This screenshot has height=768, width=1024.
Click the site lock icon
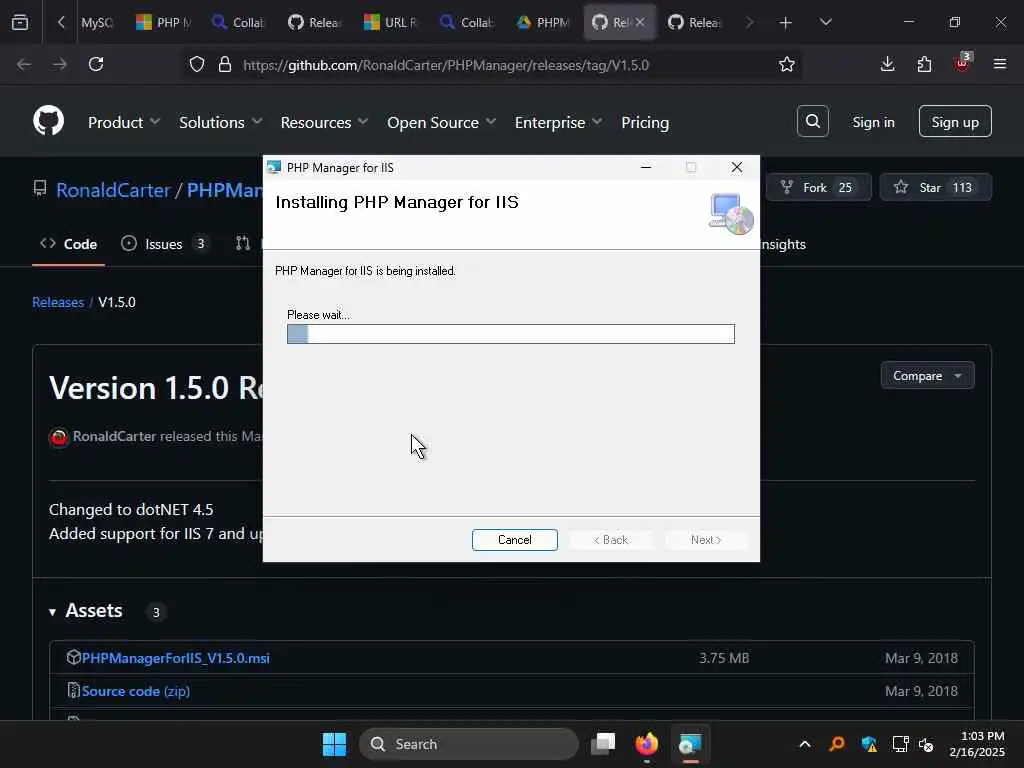point(225,64)
